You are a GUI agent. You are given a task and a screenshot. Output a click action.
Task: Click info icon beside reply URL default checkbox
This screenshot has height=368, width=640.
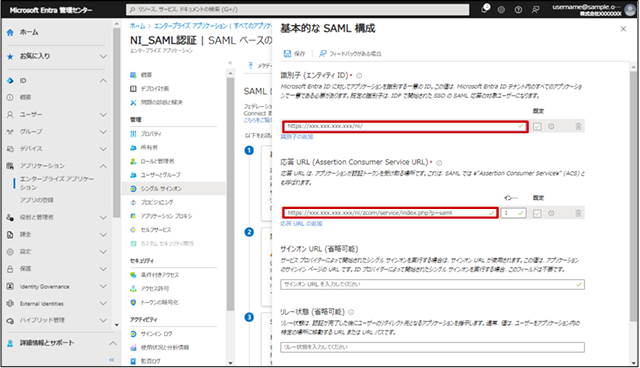(551, 213)
